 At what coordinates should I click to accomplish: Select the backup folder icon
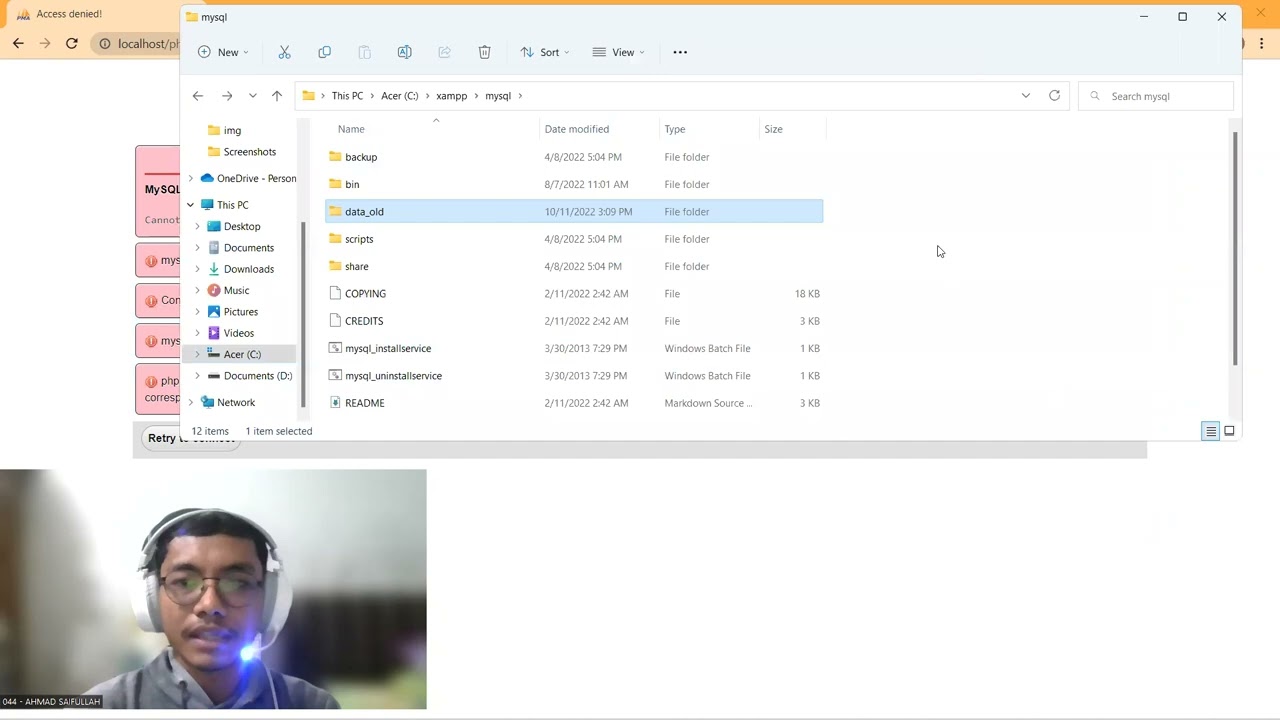[x=335, y=157]
